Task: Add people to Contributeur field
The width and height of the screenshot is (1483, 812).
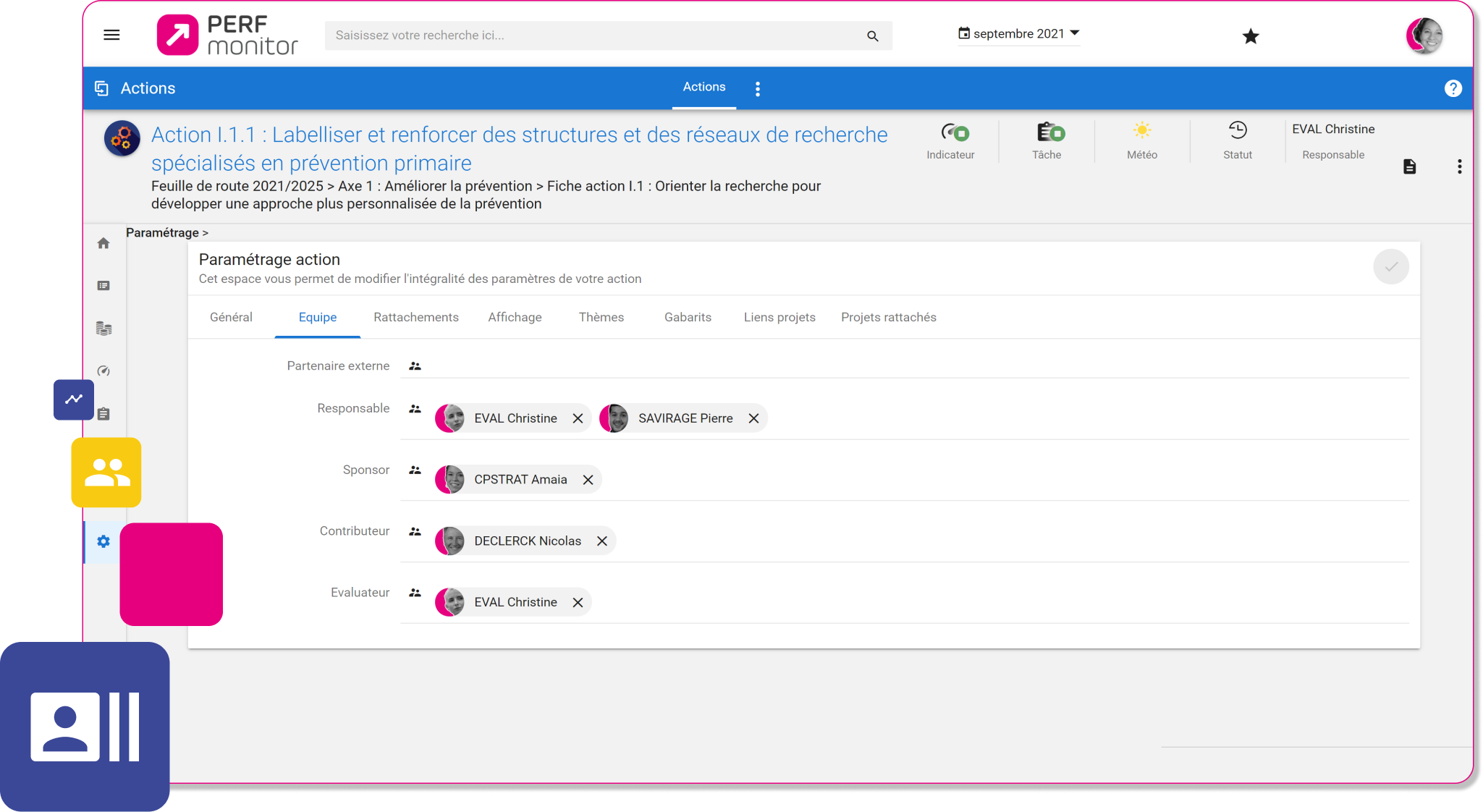Action: pyautogui.click(x=414, y=532)
